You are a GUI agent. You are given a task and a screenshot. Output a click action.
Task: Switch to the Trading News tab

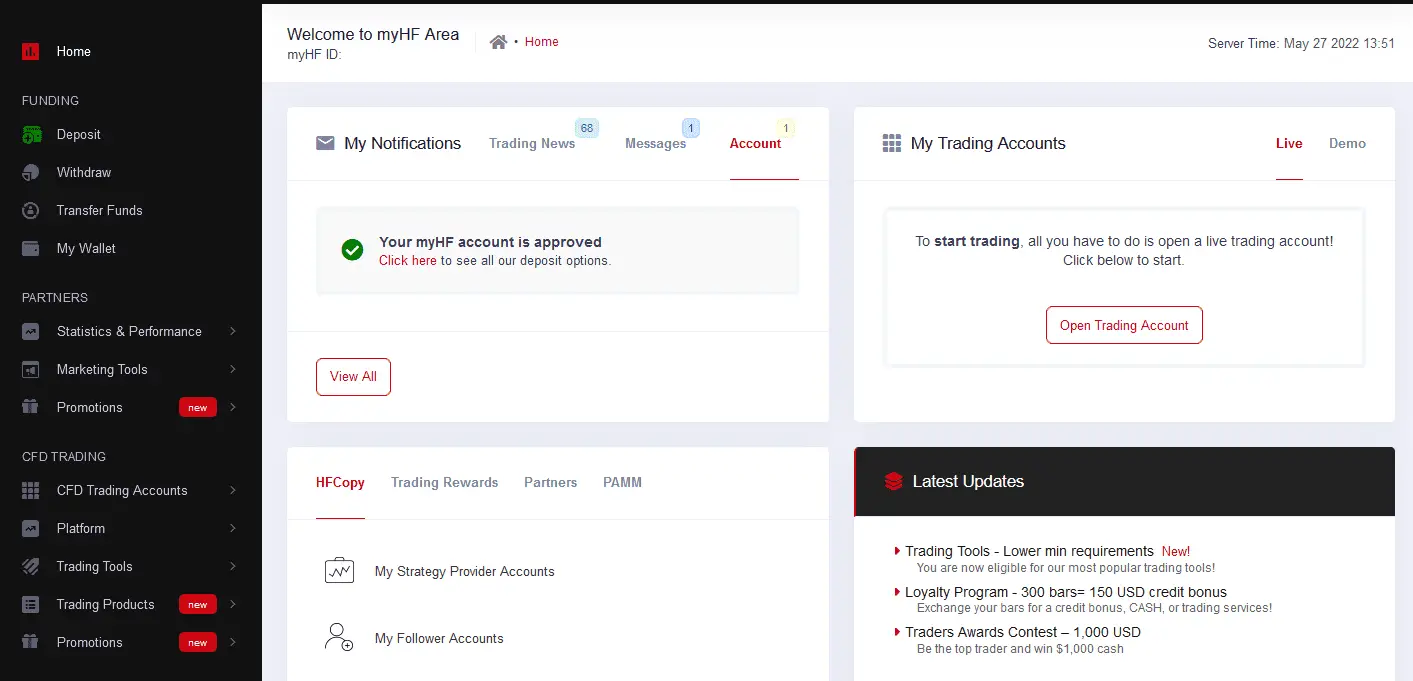pyautogui.click(x=531, y=144)
